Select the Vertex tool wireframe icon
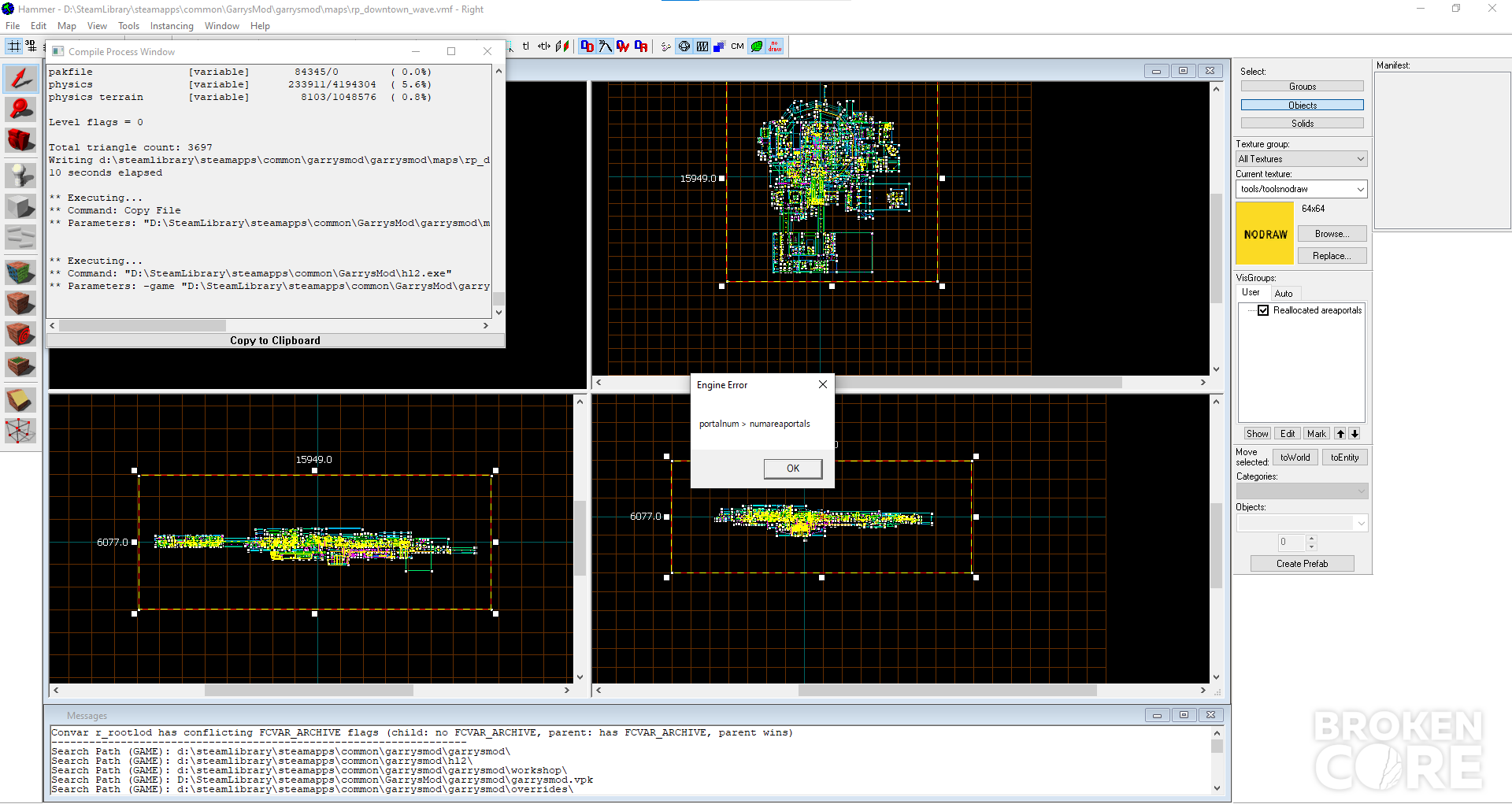The width and height of the screenshot is (1512, 804). (21, 431)
